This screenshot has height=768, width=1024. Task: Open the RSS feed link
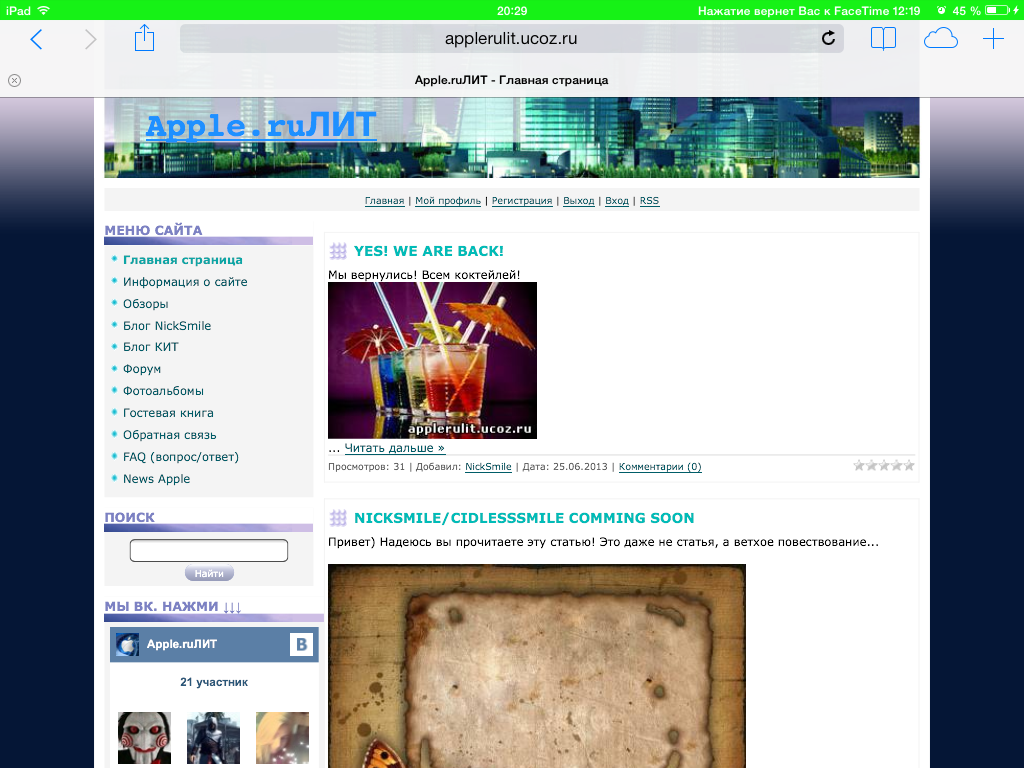[x=649, y=200]
